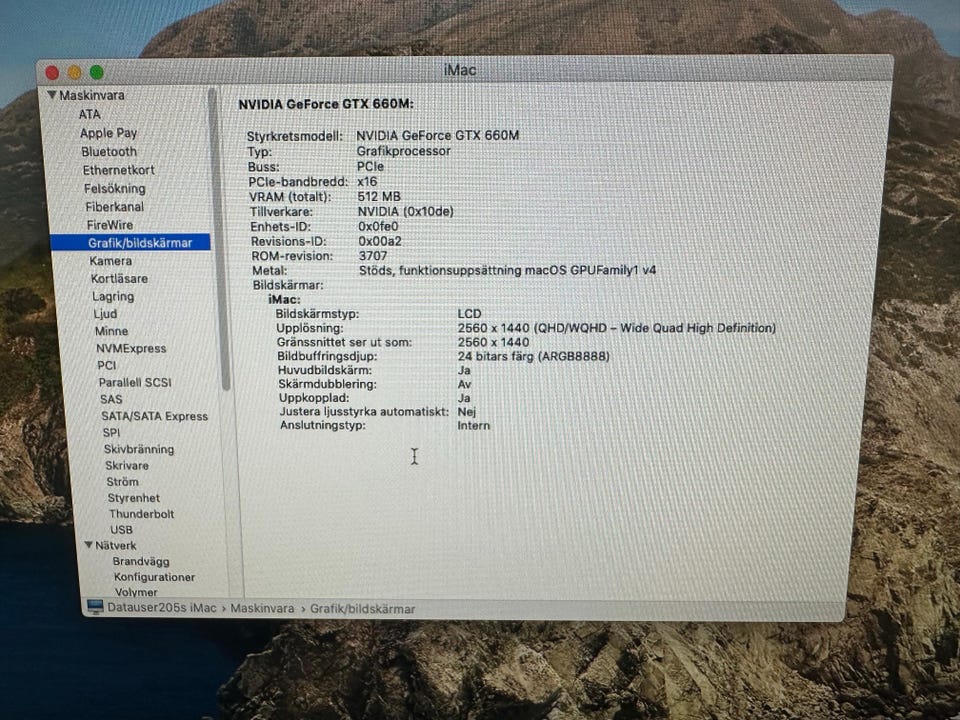Select Ström in the sidebar
Viewport: 960px width, 720px height.
pos(122,482)
